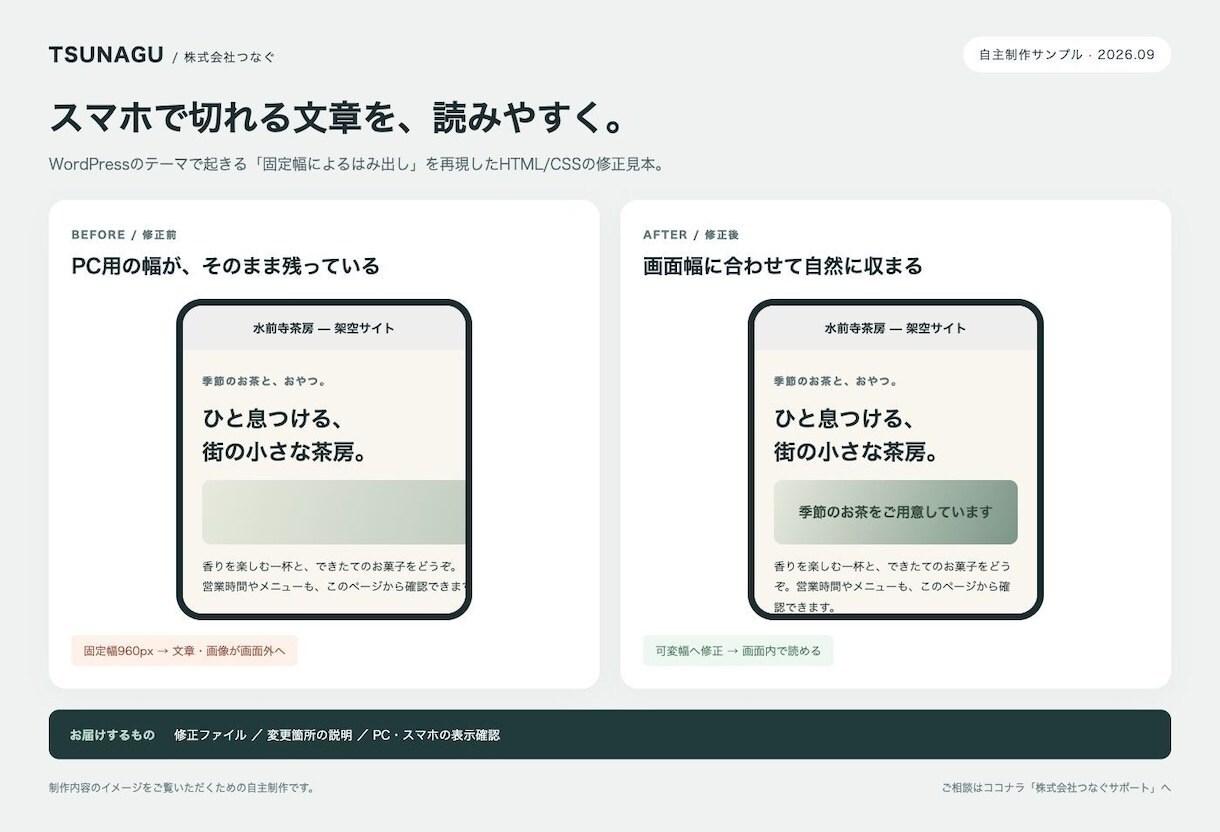Viewport: 1220px width, 832px height.
Task: Open the ご相談はココナラ support link
Action: [1056, 788]
